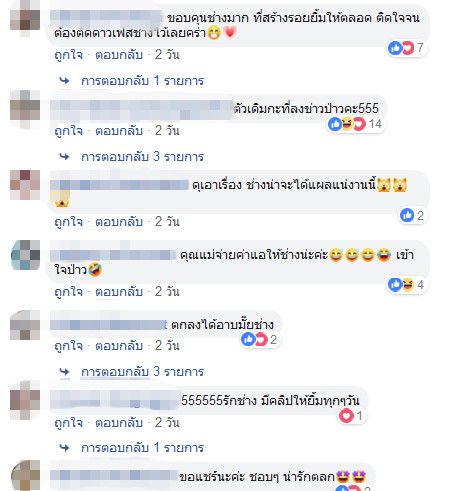The width and height of the screenshot is (460, 491).
Task: Expand การตอบกลับ 3 รายการ under ตกลงได้อาบมั้ยช่าง comment
Action: point(142,371)
